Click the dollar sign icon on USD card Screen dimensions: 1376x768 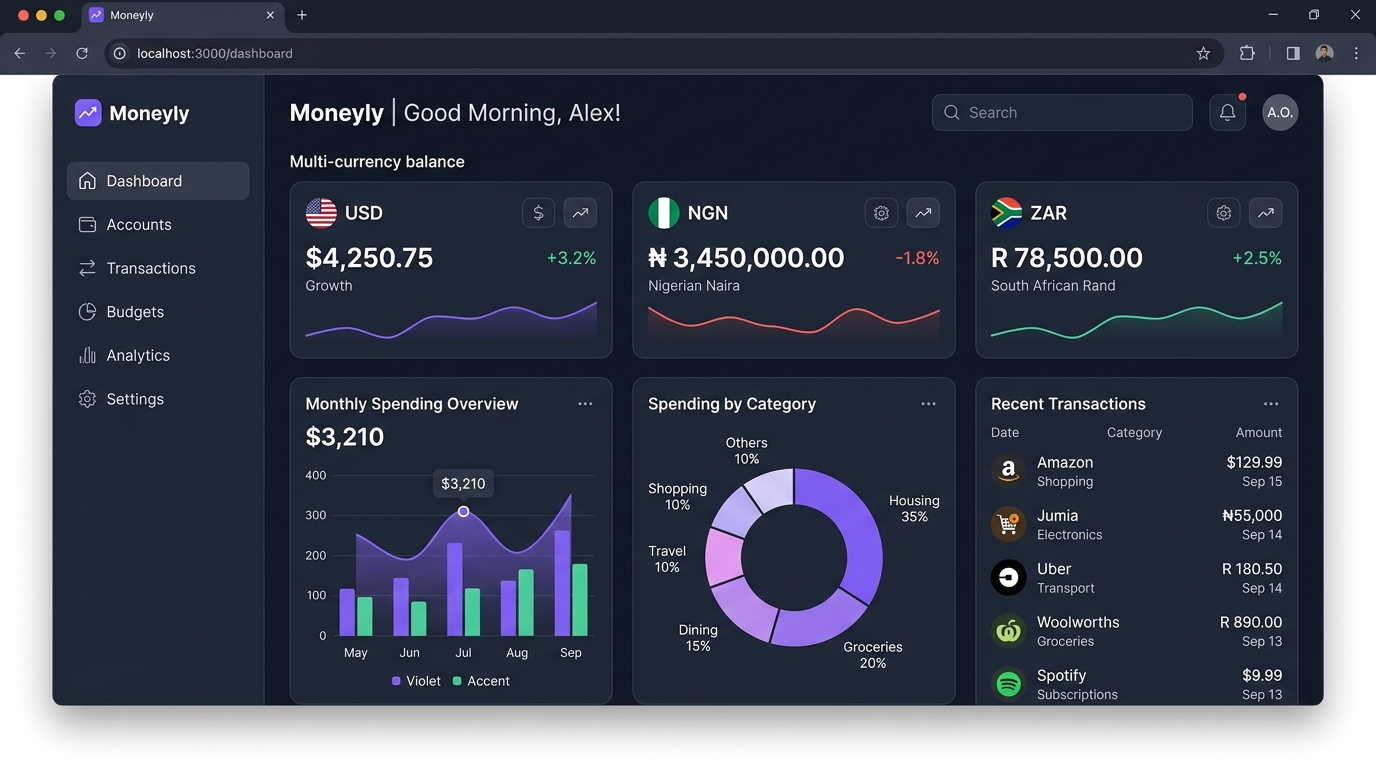point(538,213)
